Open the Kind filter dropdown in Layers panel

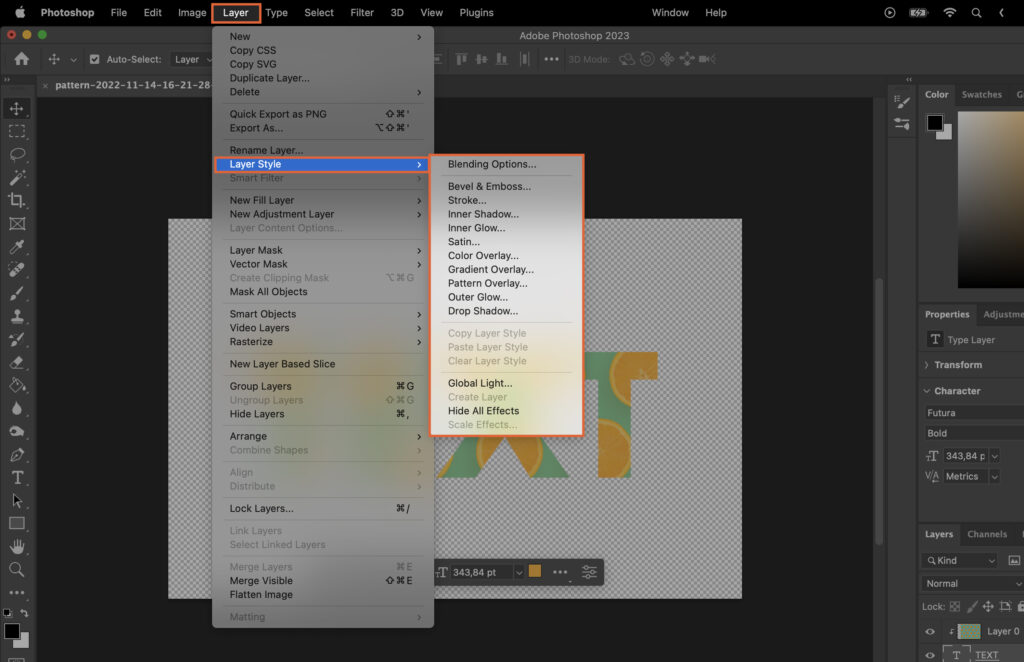pyautogui.click(x=958, y=560)
